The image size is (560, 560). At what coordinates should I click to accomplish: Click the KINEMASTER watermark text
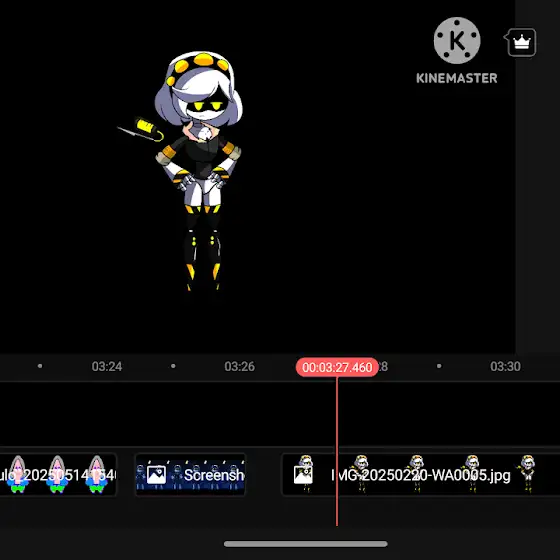[457, 78]
